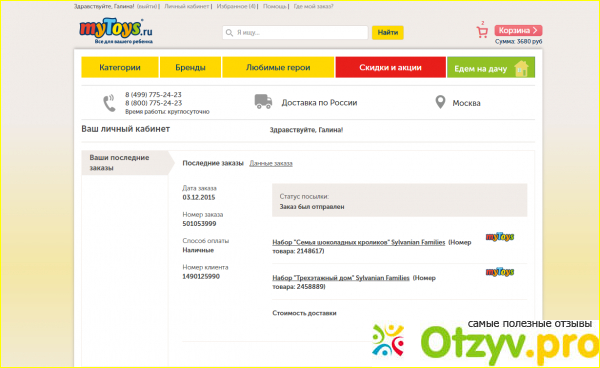Click Время работы: круглосуточно text
Image resolution: width=600 pixels, height=368 pixels.
point(167,112)
